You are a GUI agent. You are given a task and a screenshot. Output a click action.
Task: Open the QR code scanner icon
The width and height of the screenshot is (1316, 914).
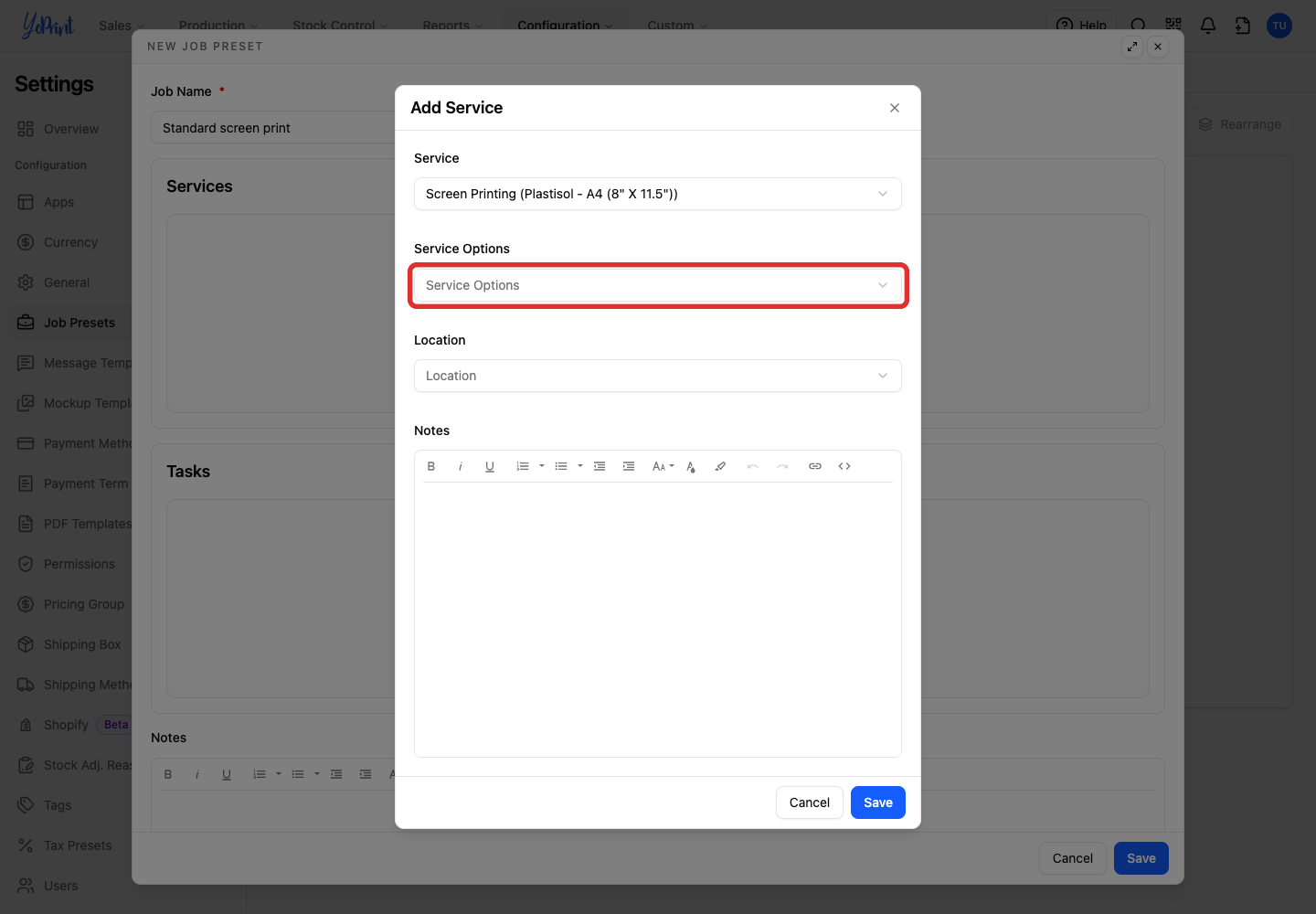pyautogui.click(x=1173, y=26)
